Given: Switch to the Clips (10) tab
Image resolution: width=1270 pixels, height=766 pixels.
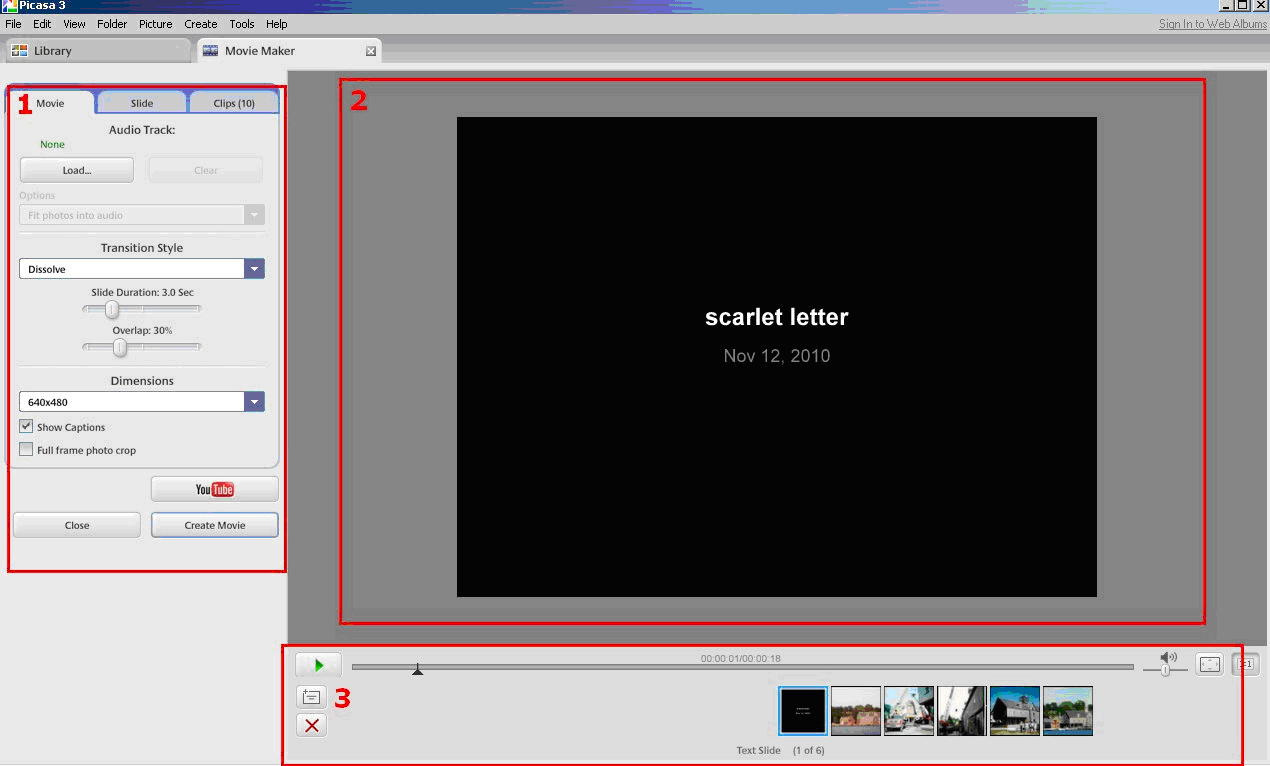Looking at the screenshot, I should pos(234,103).
